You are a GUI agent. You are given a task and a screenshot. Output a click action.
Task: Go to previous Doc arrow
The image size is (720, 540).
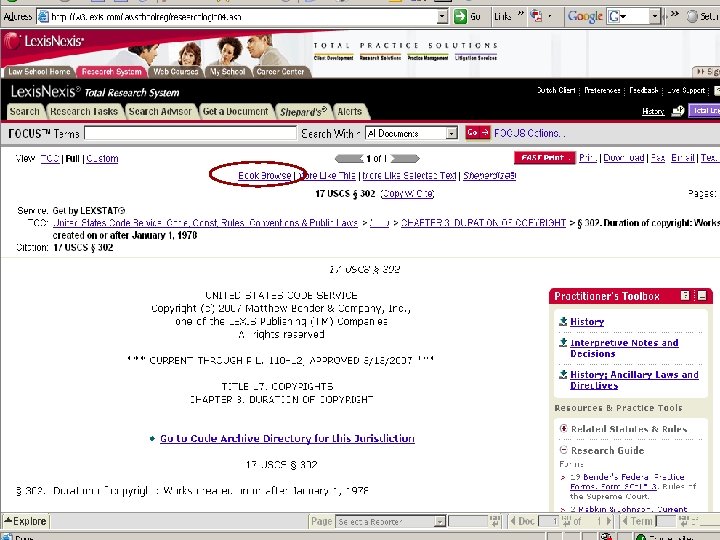(x=513, y=521)
